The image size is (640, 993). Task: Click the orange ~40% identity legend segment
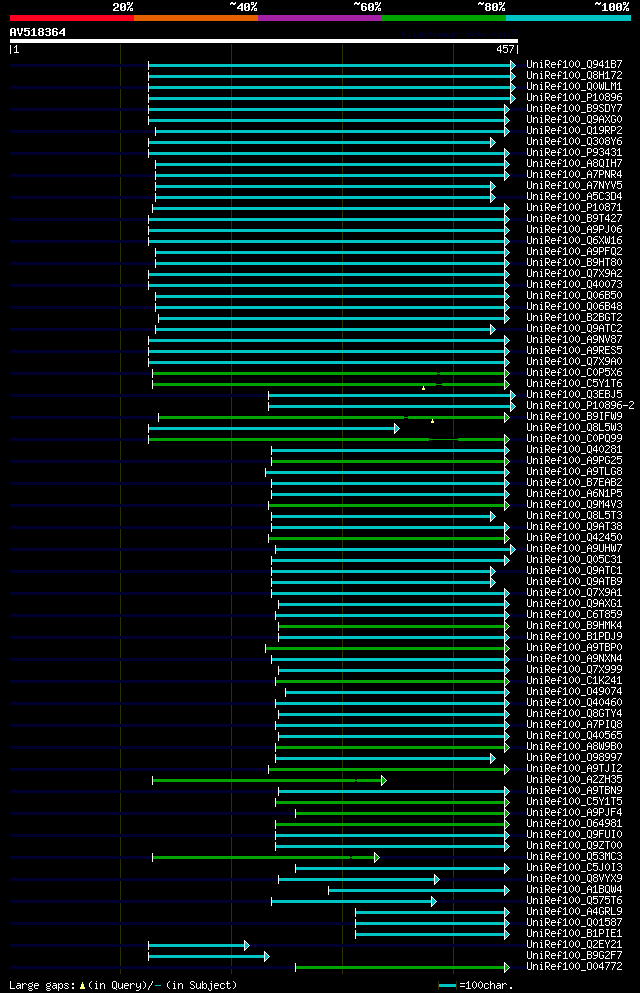click(x=196, y=18)
